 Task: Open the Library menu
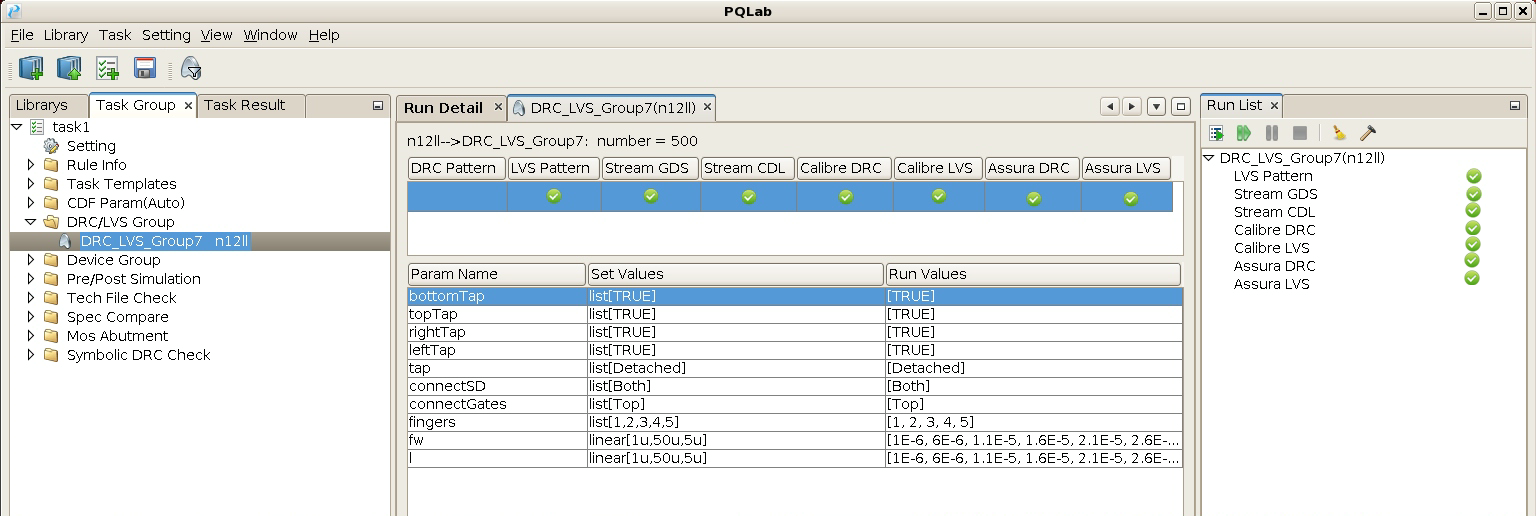pos(65,35)
